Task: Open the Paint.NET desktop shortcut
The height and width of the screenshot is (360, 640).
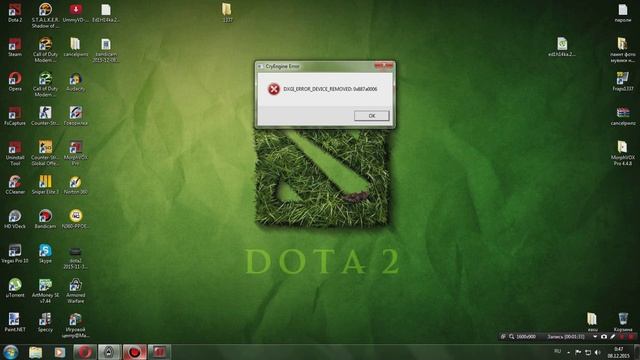Action: point(15,322)
